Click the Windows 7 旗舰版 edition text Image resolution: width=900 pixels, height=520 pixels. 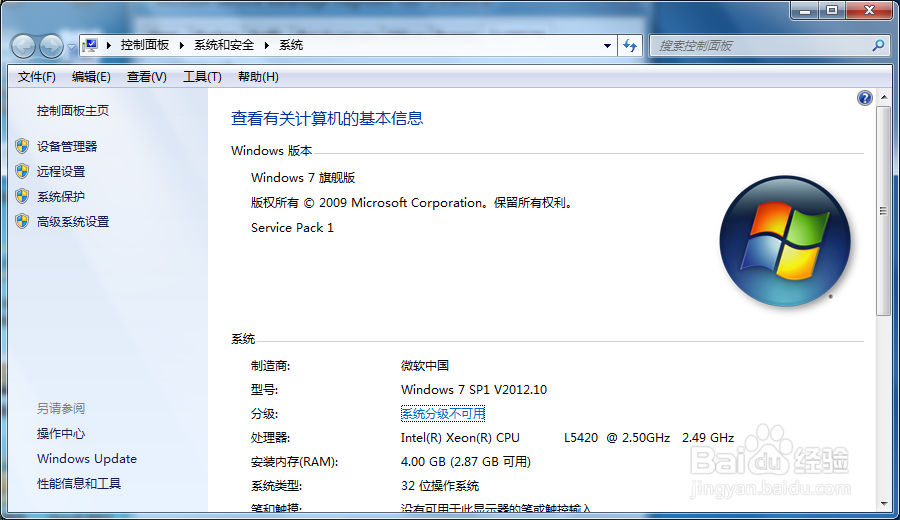click(x=303, y=178)
